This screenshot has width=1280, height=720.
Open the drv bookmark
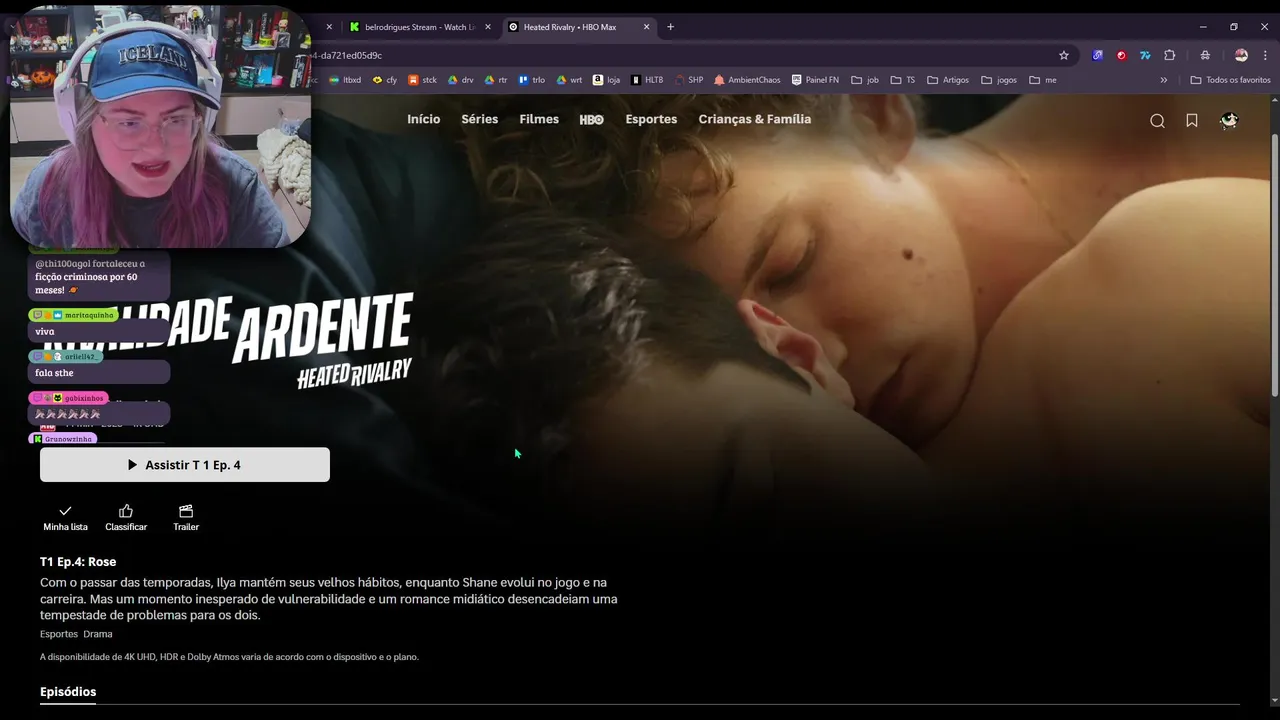[x=461, y=80]
